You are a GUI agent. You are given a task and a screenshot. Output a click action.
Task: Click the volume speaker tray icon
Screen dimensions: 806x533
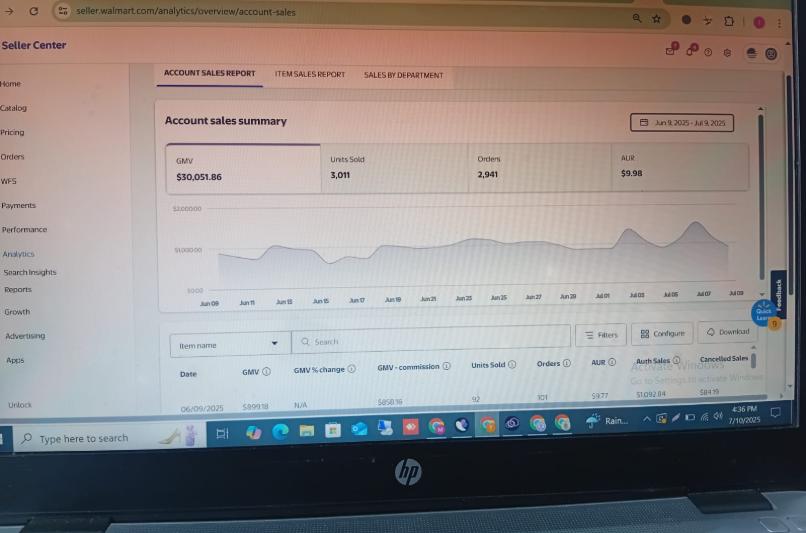[718, 416]
